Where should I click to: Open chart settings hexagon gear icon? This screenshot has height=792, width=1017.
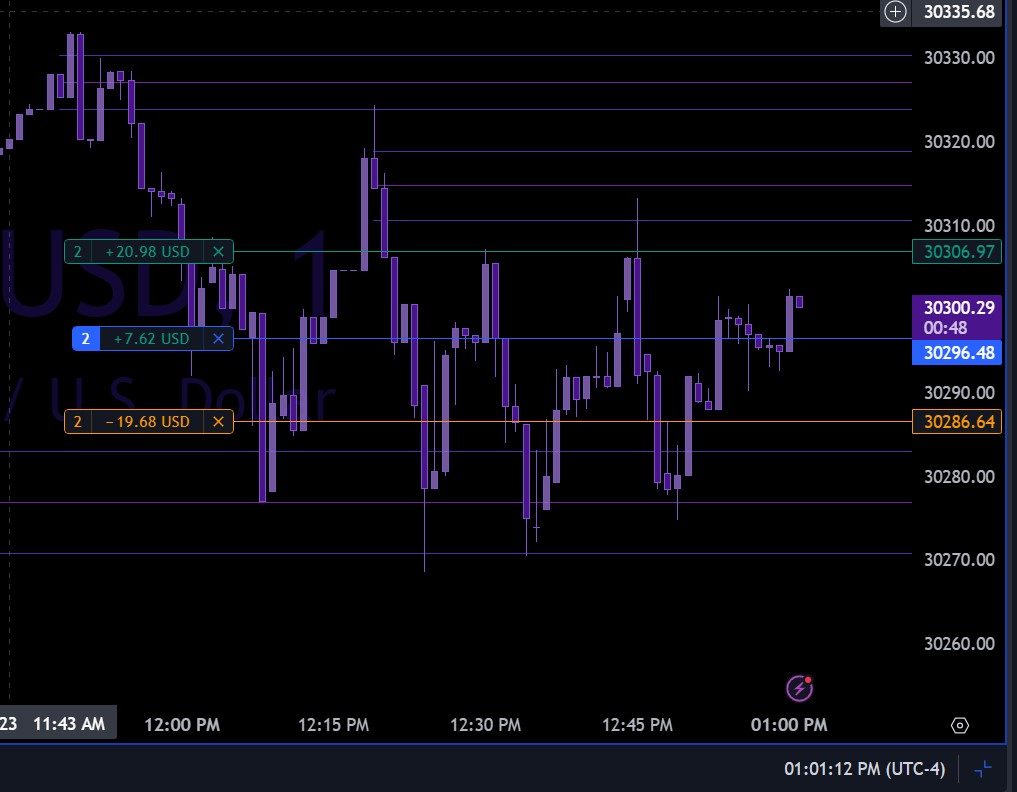point(960,725)
